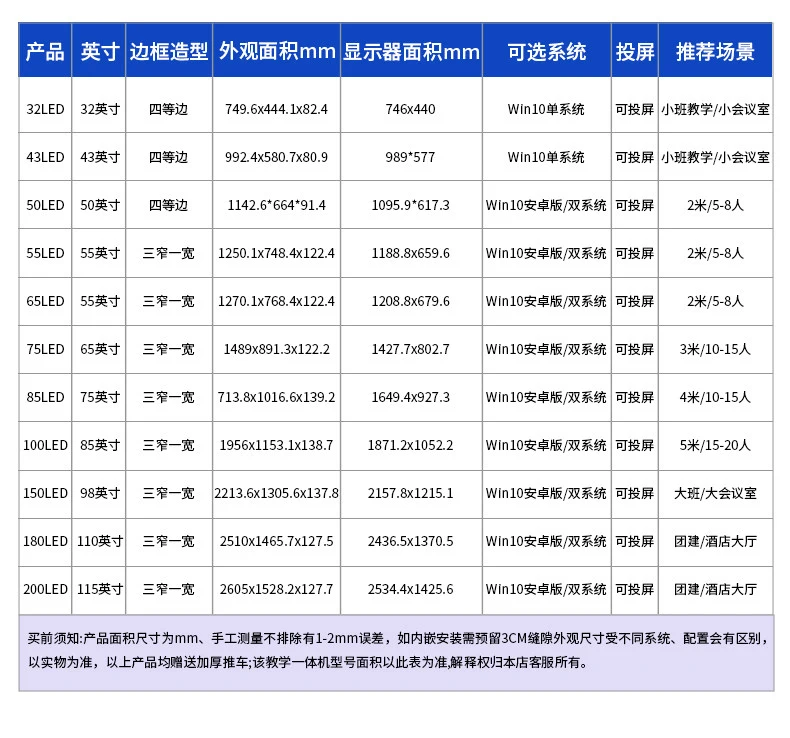This screenshot has height=738, width=790.
Task: Click dimension 1250.1x748.4x122.4
Action: pyautogui.click(x=276, y=253)
